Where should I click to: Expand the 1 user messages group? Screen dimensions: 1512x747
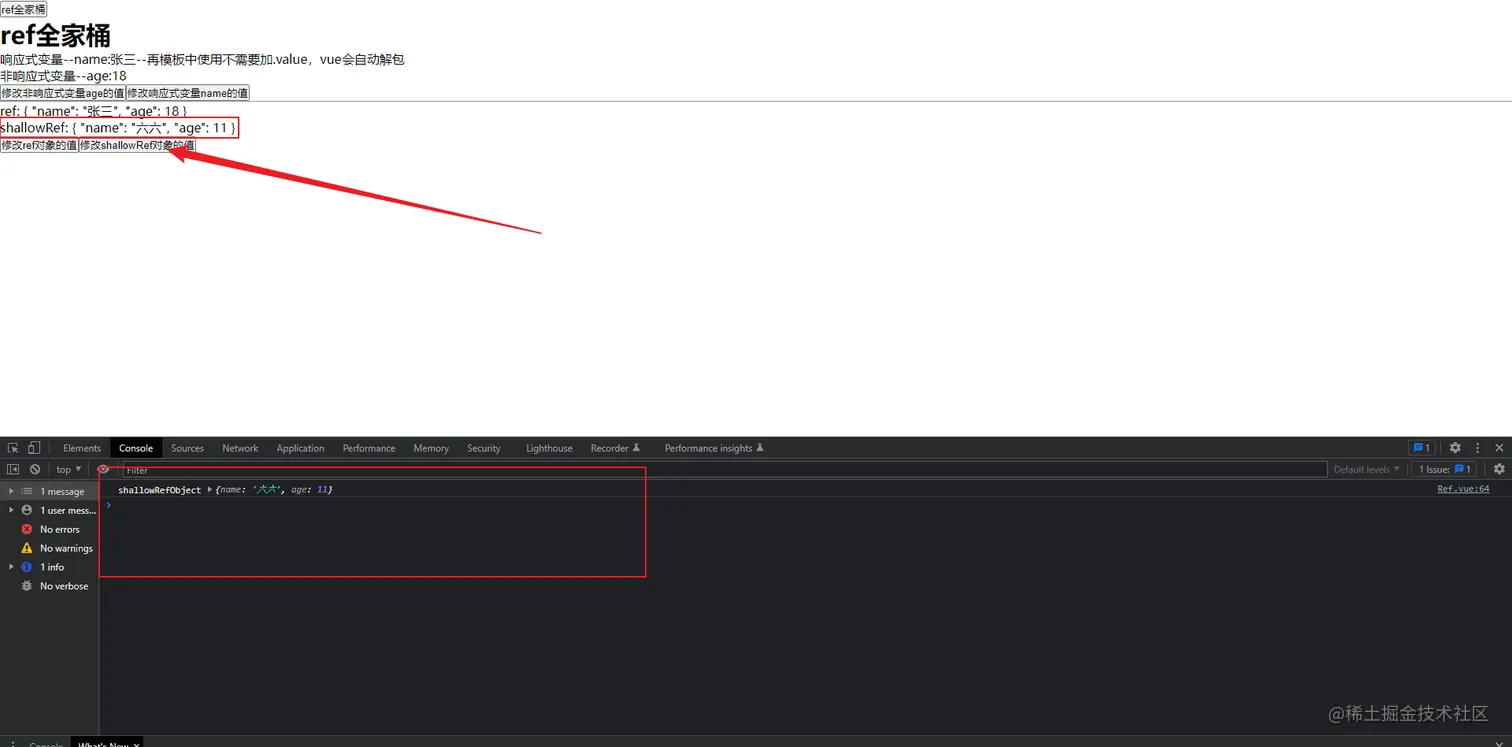point(11,510)
